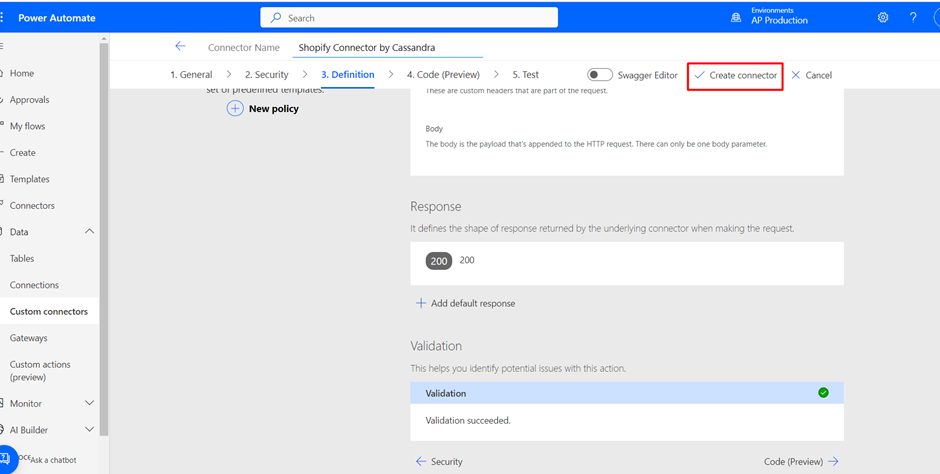Open the Help question mark icon
The height and width of the screenshot is (474, 940).
(913, 17)
